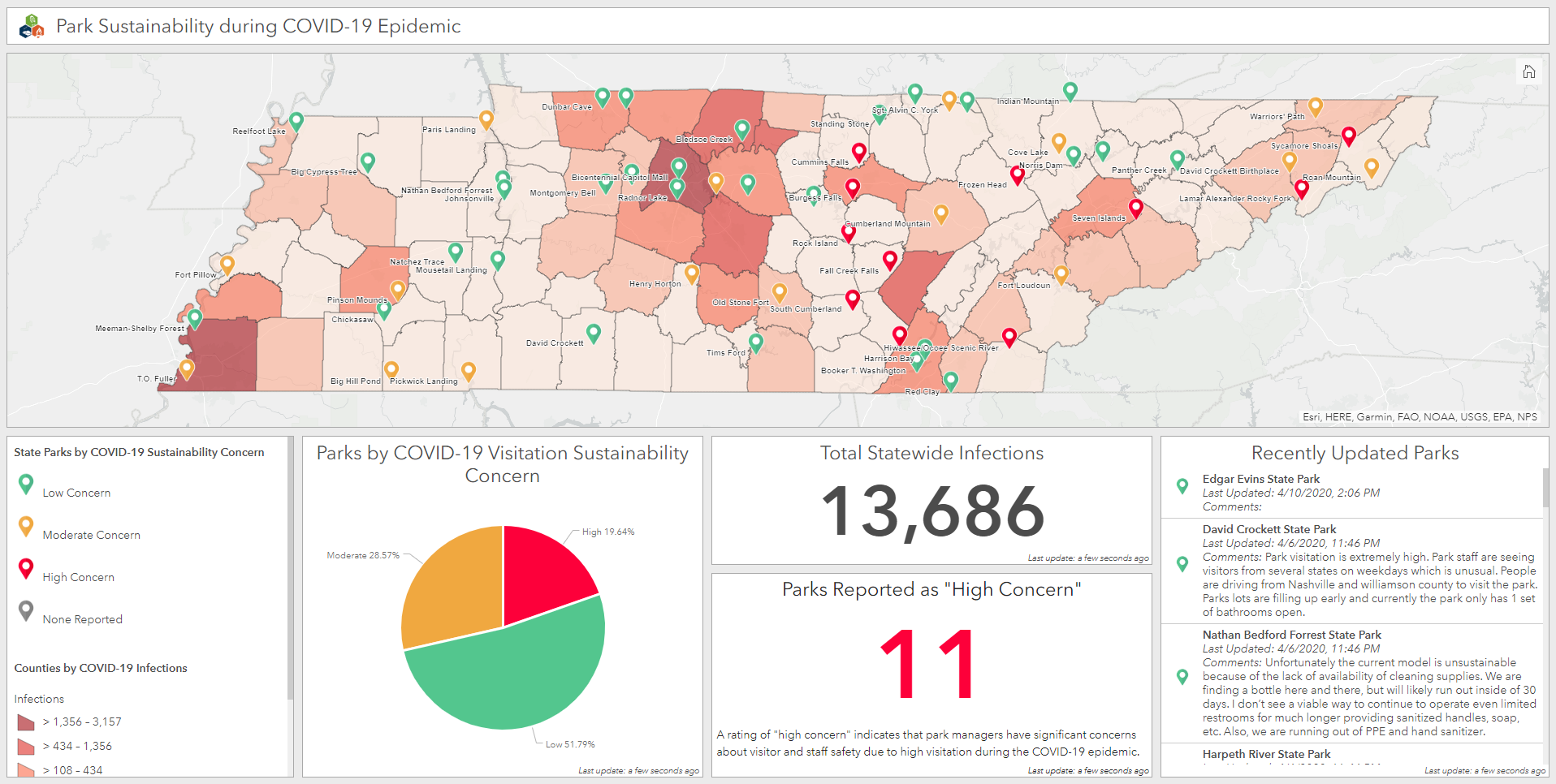Open the Esri attribution link on the map
The image size is (1556, 784).
[x=1317, y=416]
